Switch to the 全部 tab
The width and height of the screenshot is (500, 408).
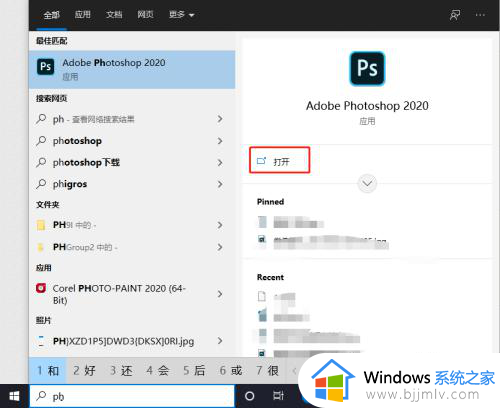coord(51,15)
